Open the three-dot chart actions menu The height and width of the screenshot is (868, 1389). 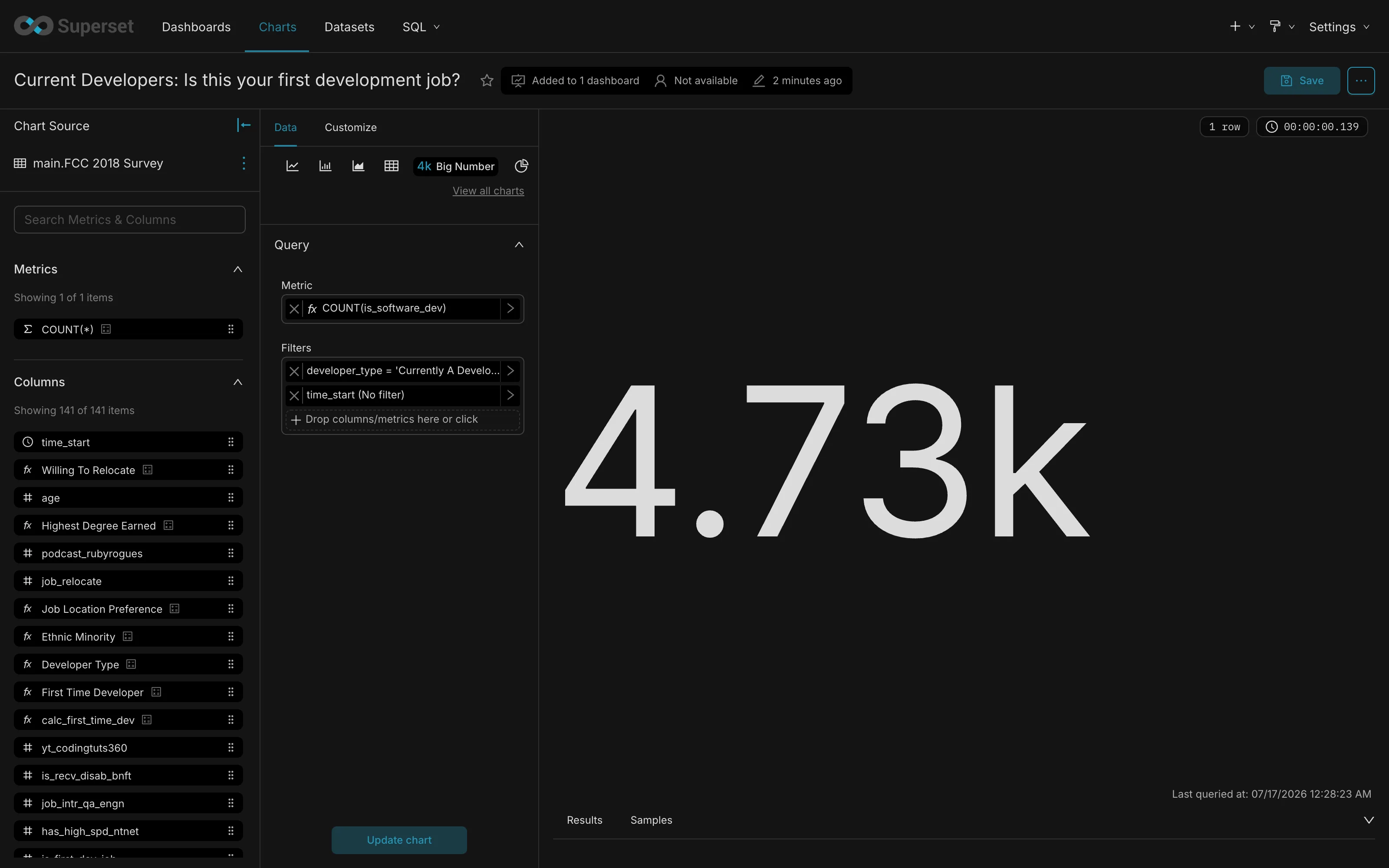1361,80
